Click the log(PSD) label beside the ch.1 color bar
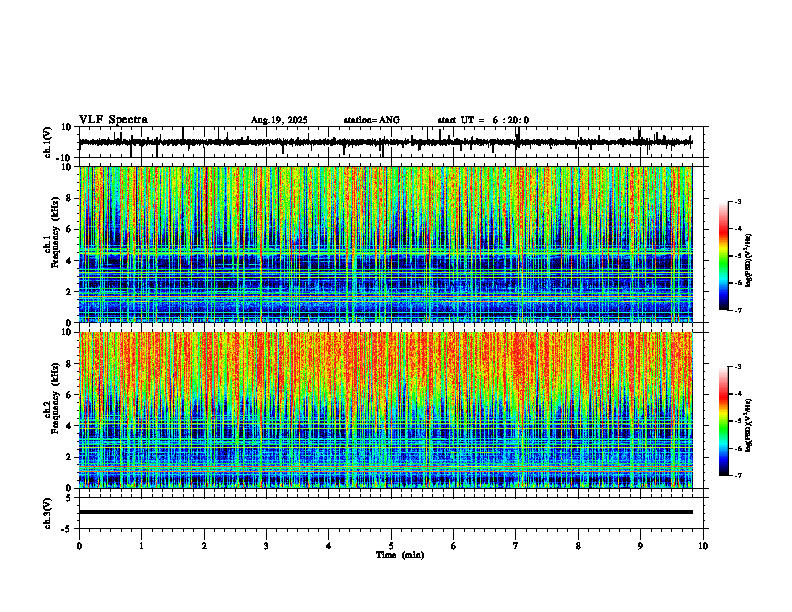This screenshot has width=792, height=612. click(x=749, y=261)
